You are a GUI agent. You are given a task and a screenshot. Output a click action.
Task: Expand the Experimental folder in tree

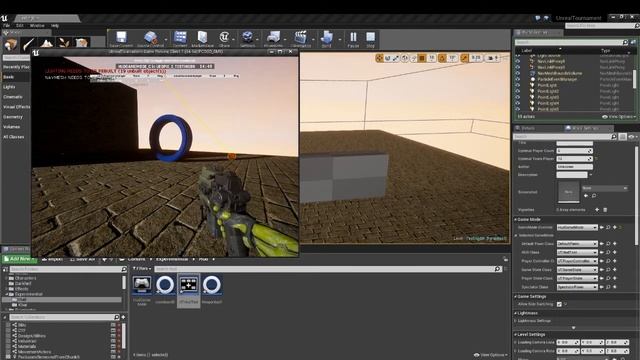pyautogui.click(x=7, y=294)
